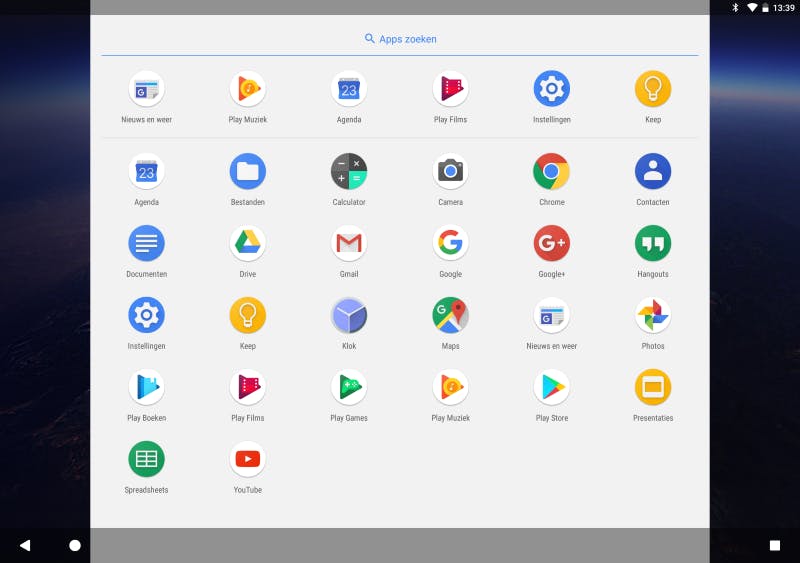Tap the Android home circle button
This screenshot has height=563, width=800.
pos(74,546)
